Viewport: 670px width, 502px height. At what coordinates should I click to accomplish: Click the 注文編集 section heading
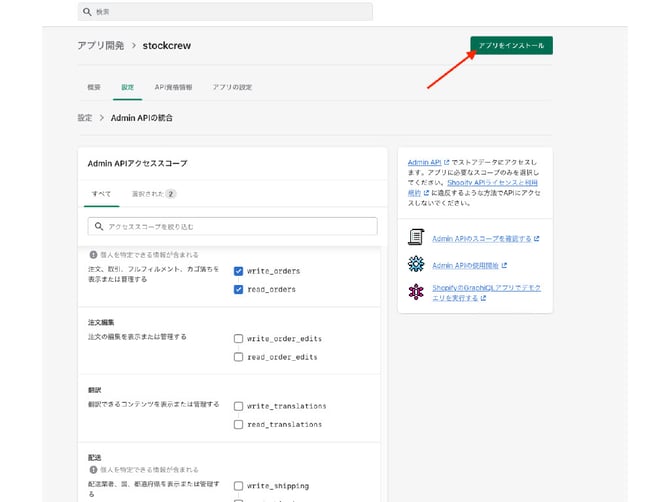[101, 323]
